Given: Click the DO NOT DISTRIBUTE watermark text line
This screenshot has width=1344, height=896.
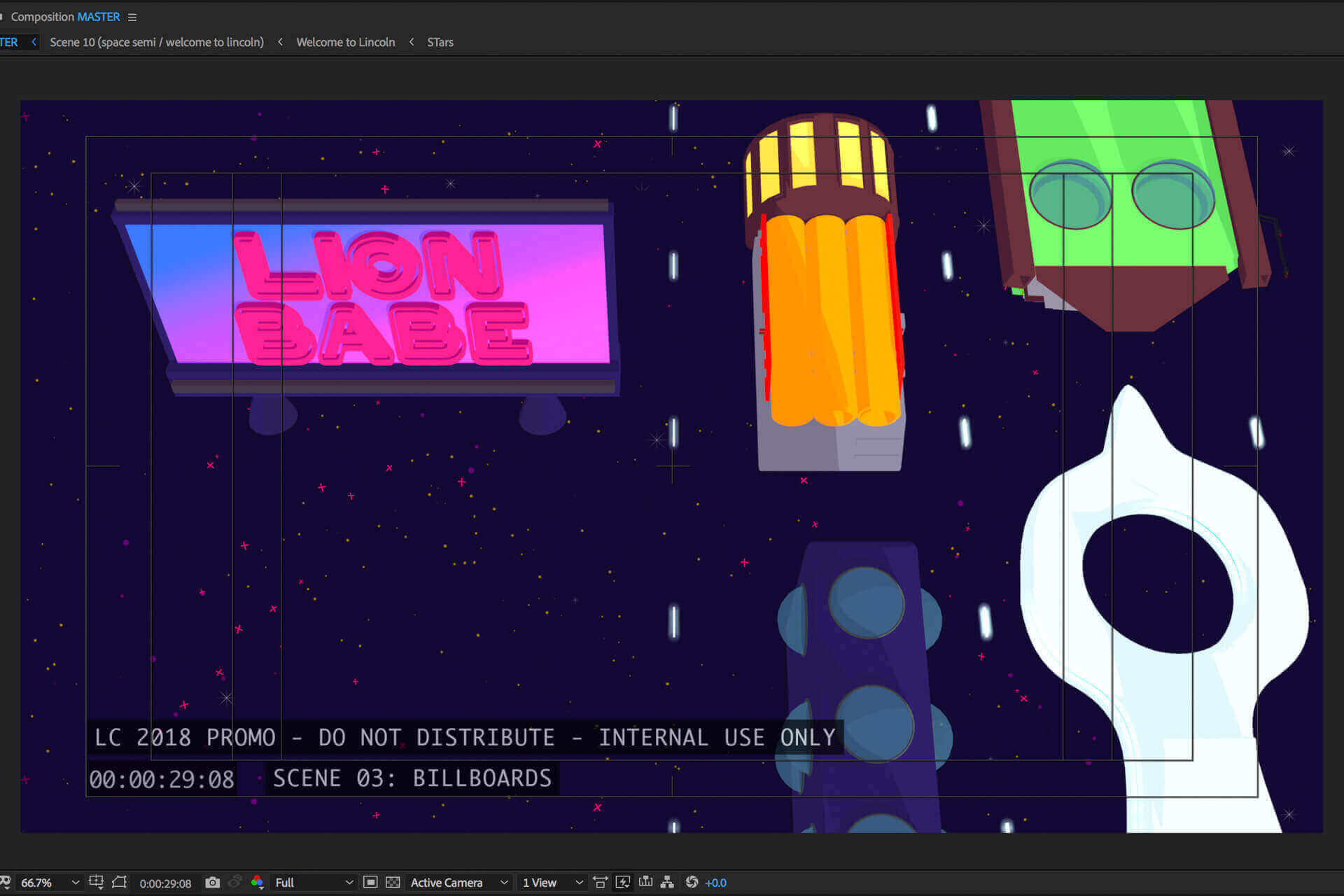Looking at the screenshot, I should tap(465, 737).
